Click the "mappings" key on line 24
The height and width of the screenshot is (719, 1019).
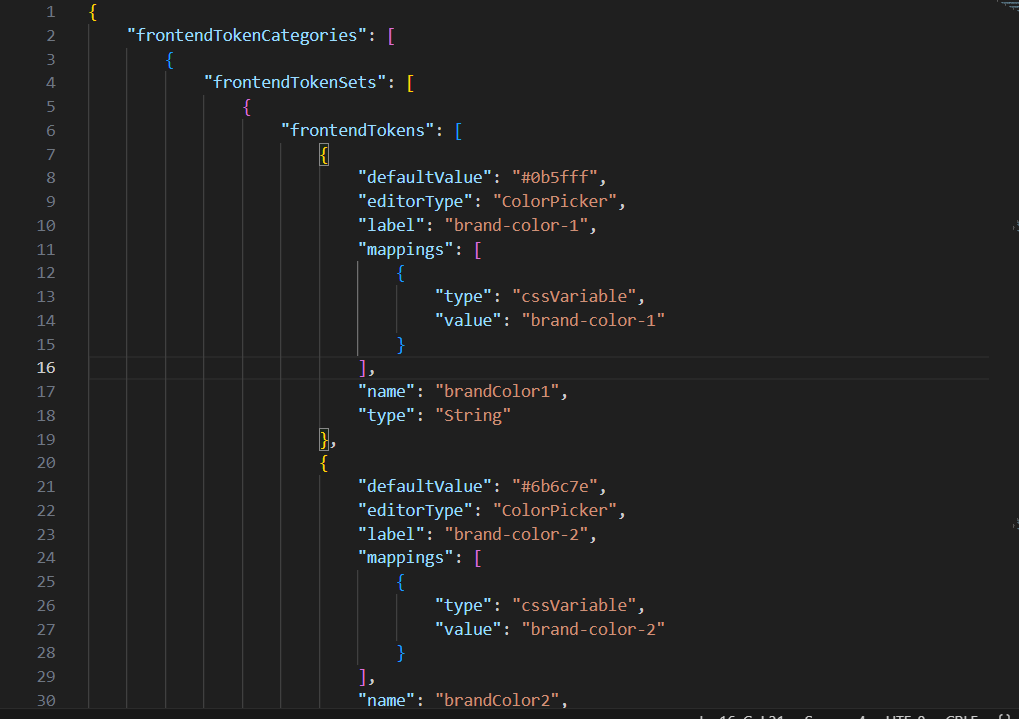click(405, 558)
